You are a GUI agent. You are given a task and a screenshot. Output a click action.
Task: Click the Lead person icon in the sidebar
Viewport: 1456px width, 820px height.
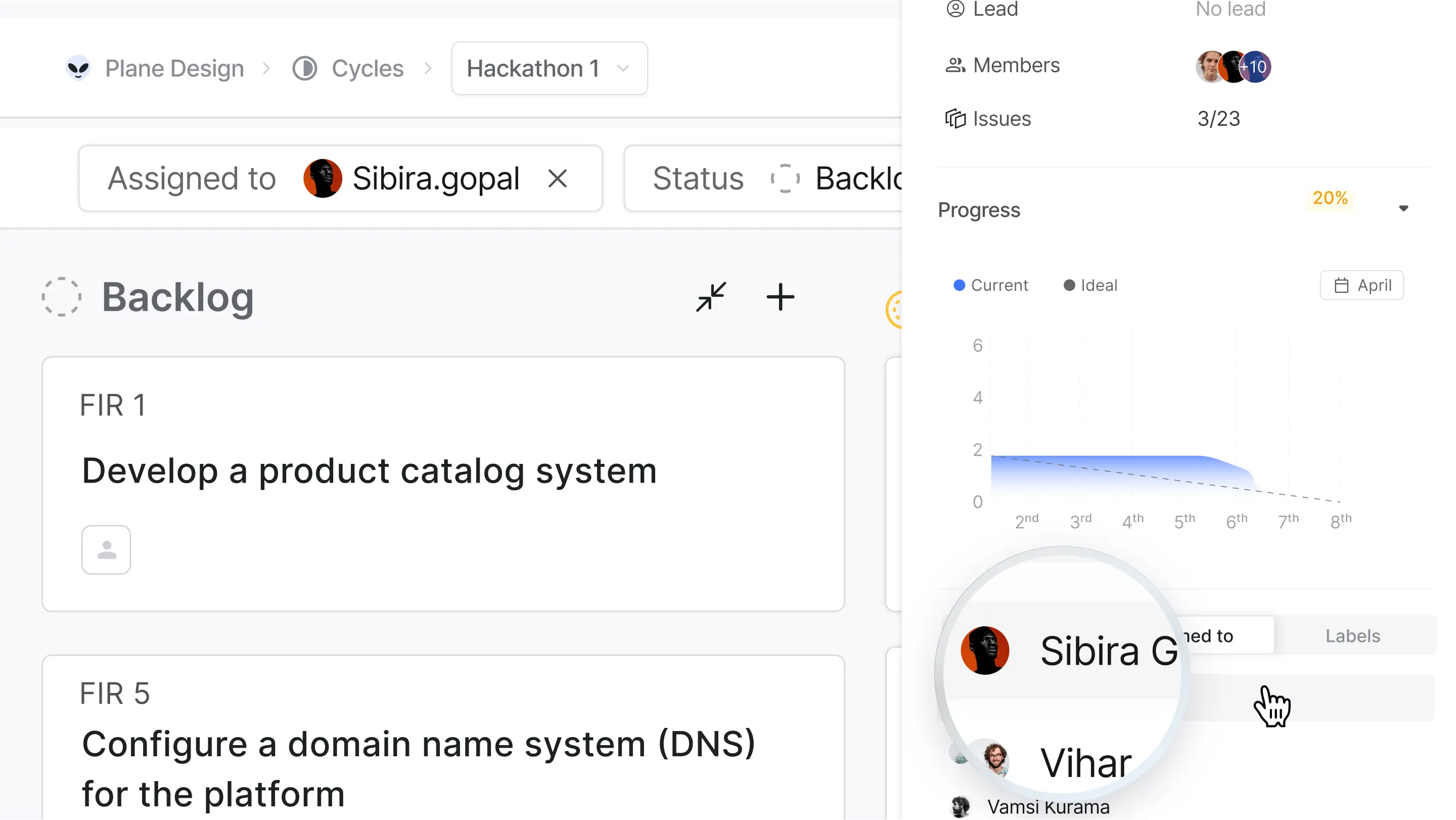point(955,9)
